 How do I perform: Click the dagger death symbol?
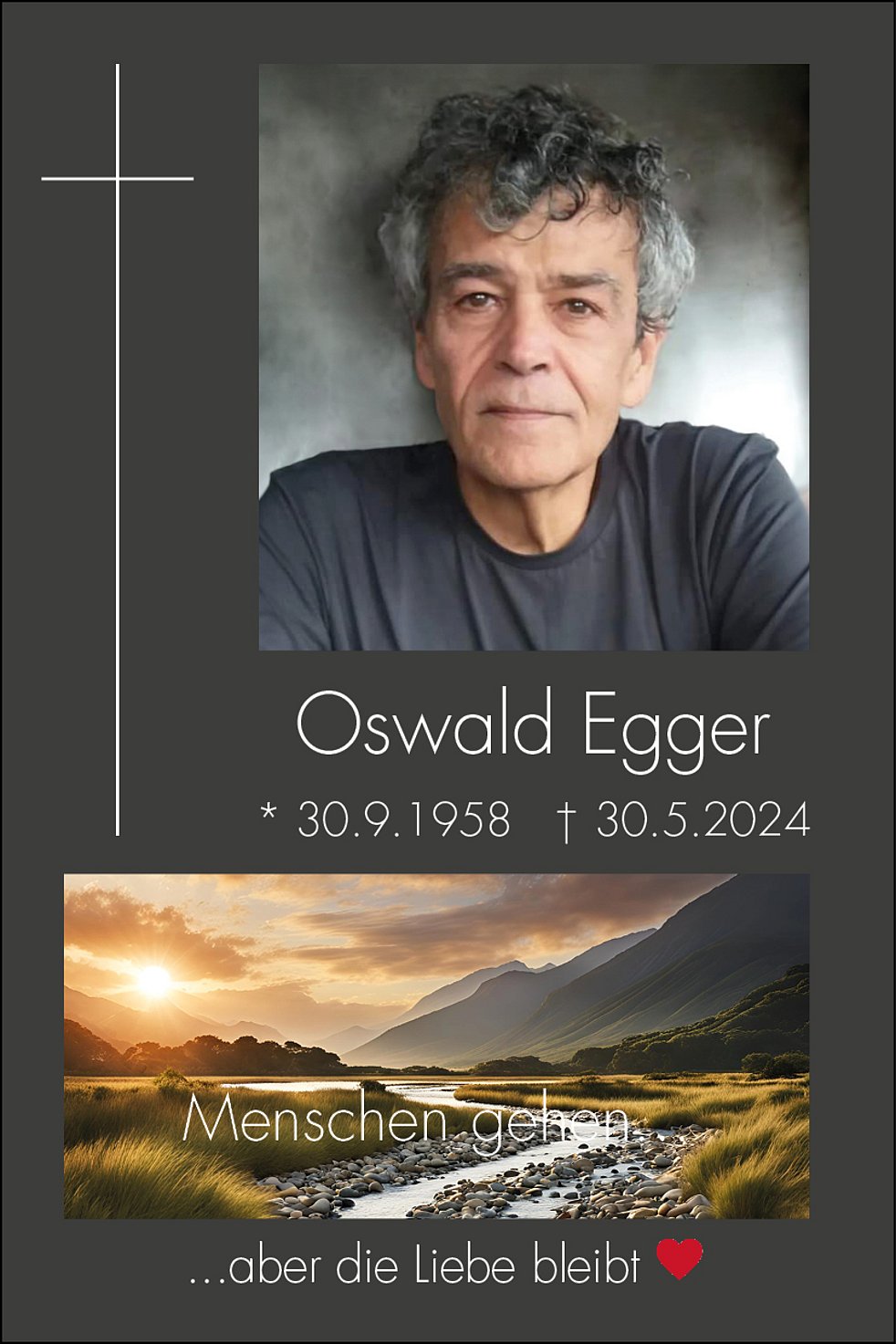pos(566,821)
